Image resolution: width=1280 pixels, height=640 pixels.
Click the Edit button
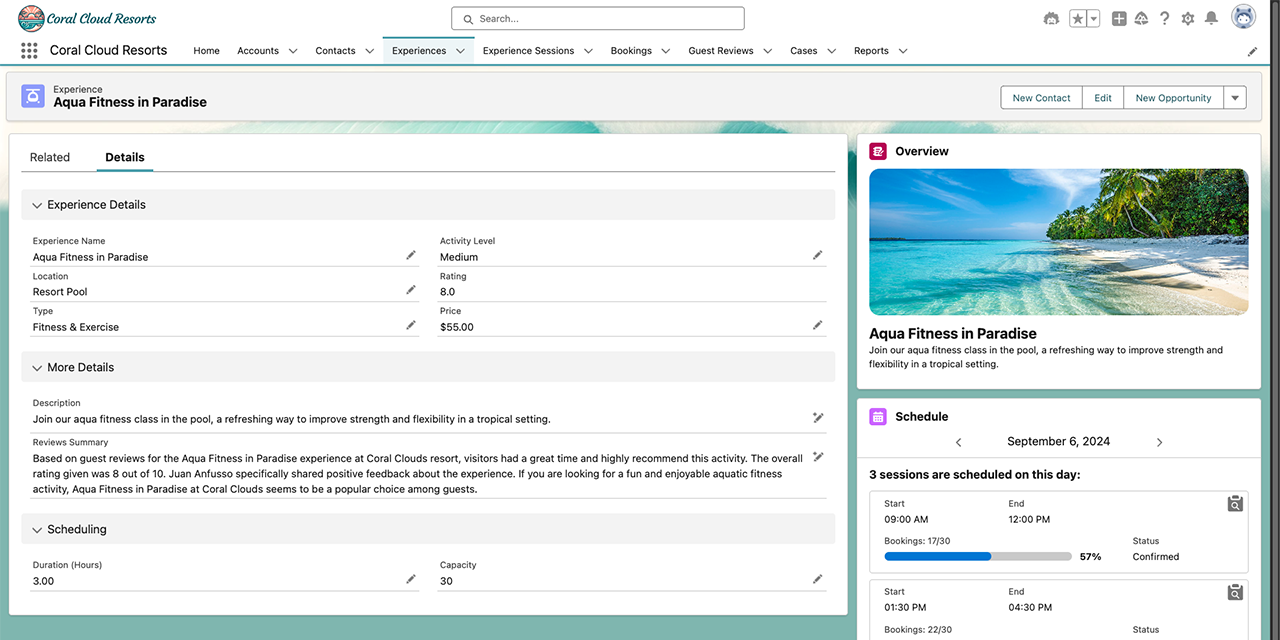[1102, 98]
